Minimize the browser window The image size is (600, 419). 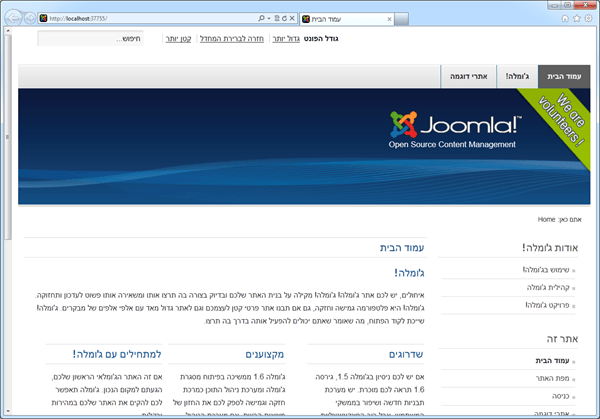(x=554, y=5)
